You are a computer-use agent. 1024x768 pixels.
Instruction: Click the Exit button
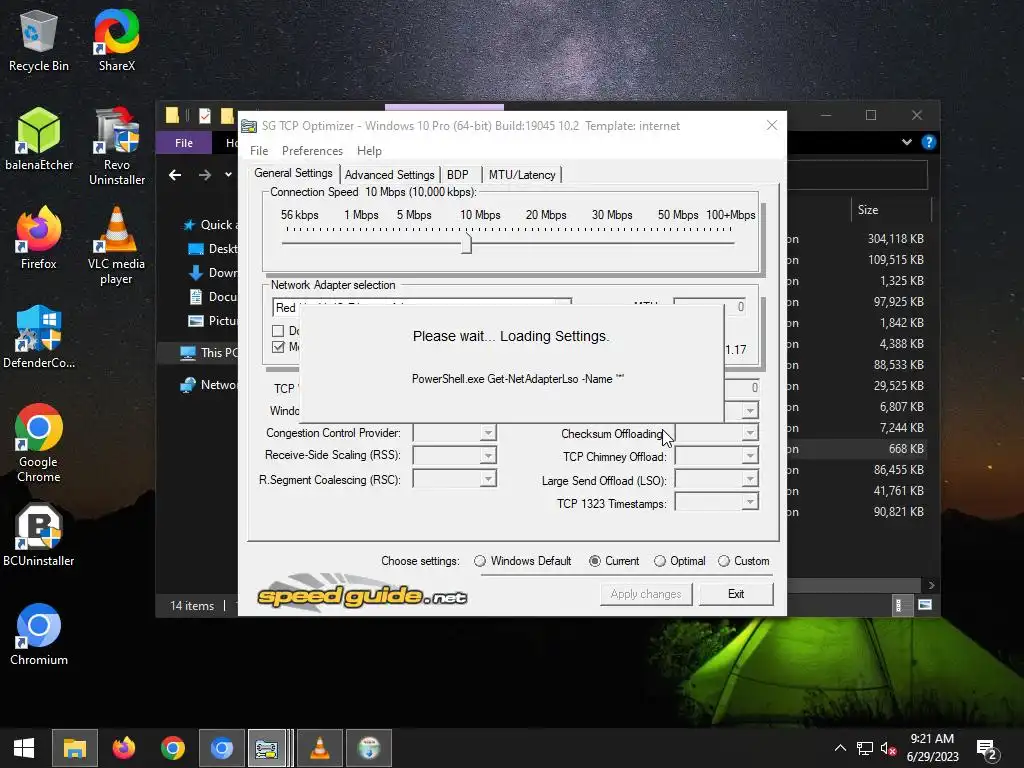736,594
